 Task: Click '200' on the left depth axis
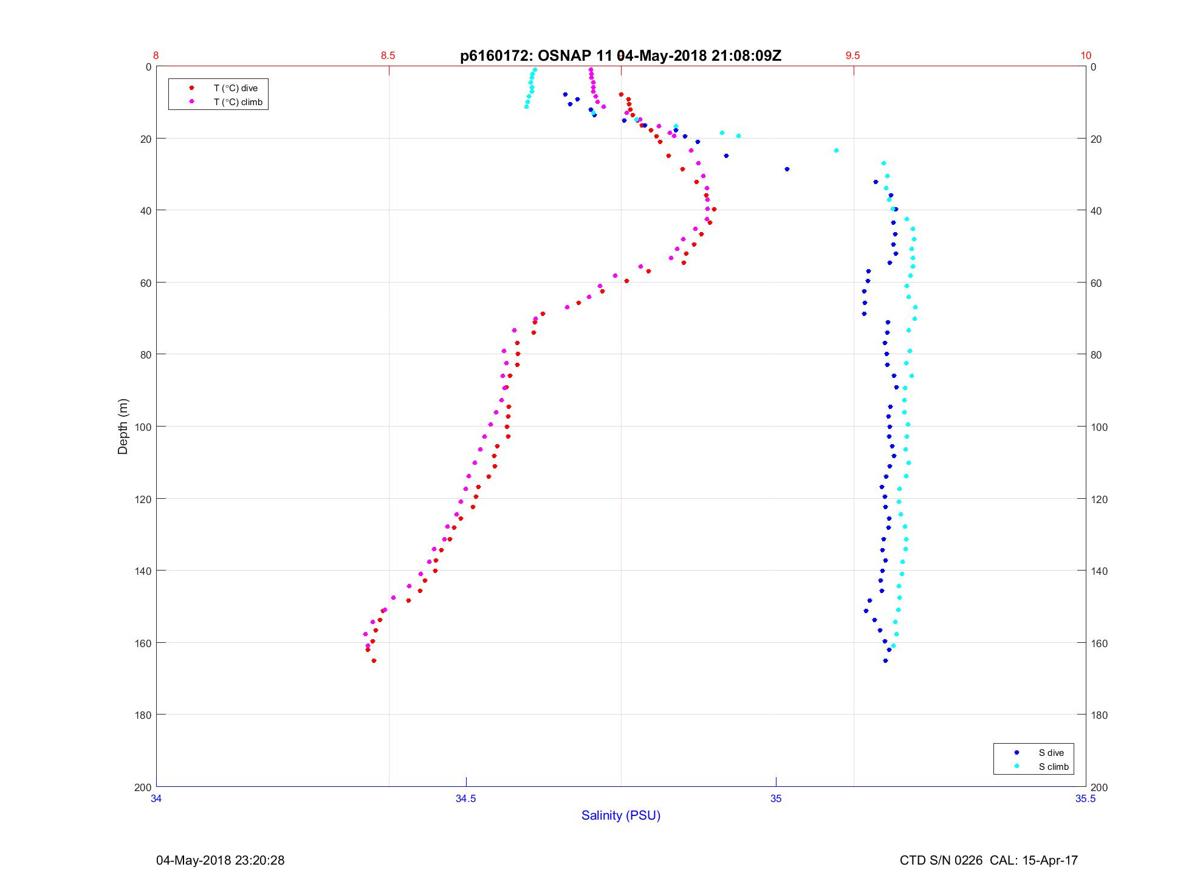click(x=142, y=787)
